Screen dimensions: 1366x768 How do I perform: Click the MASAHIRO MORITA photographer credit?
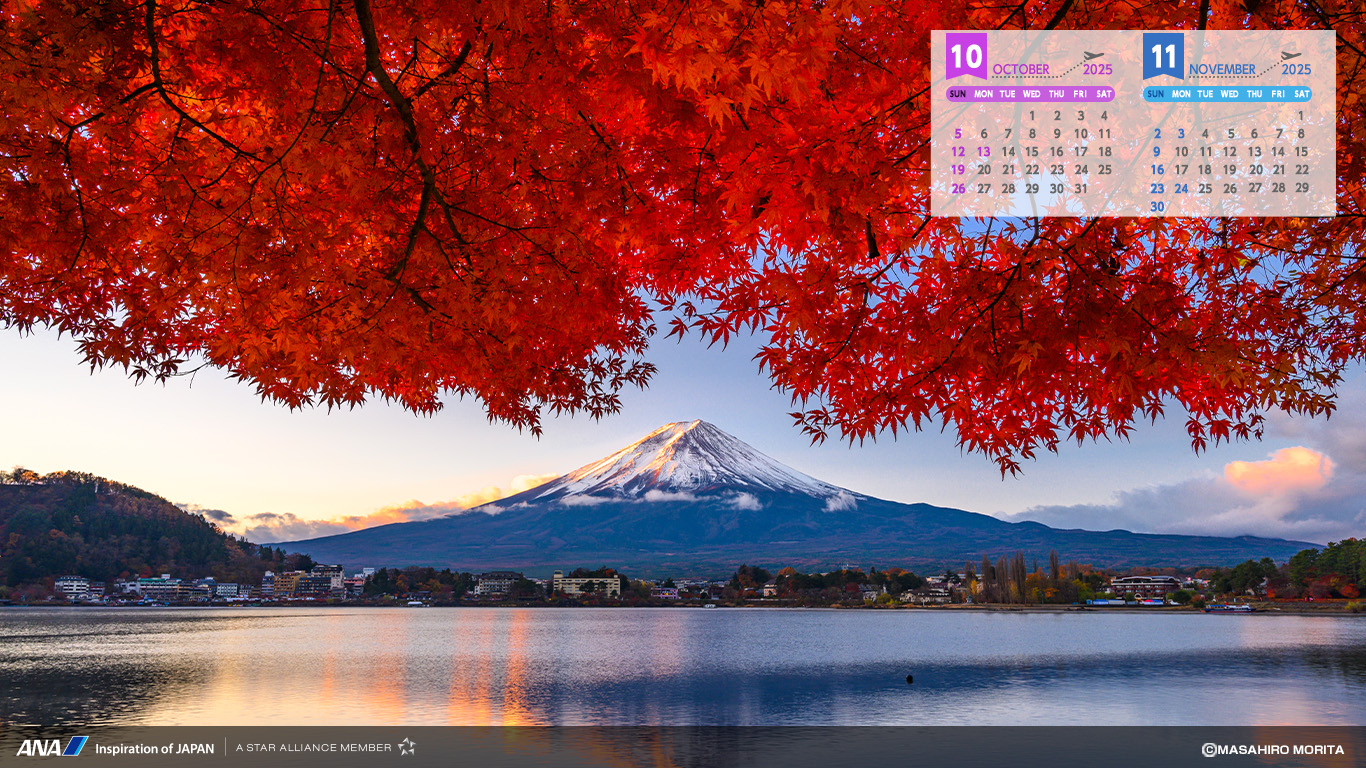coord(1281,749)
